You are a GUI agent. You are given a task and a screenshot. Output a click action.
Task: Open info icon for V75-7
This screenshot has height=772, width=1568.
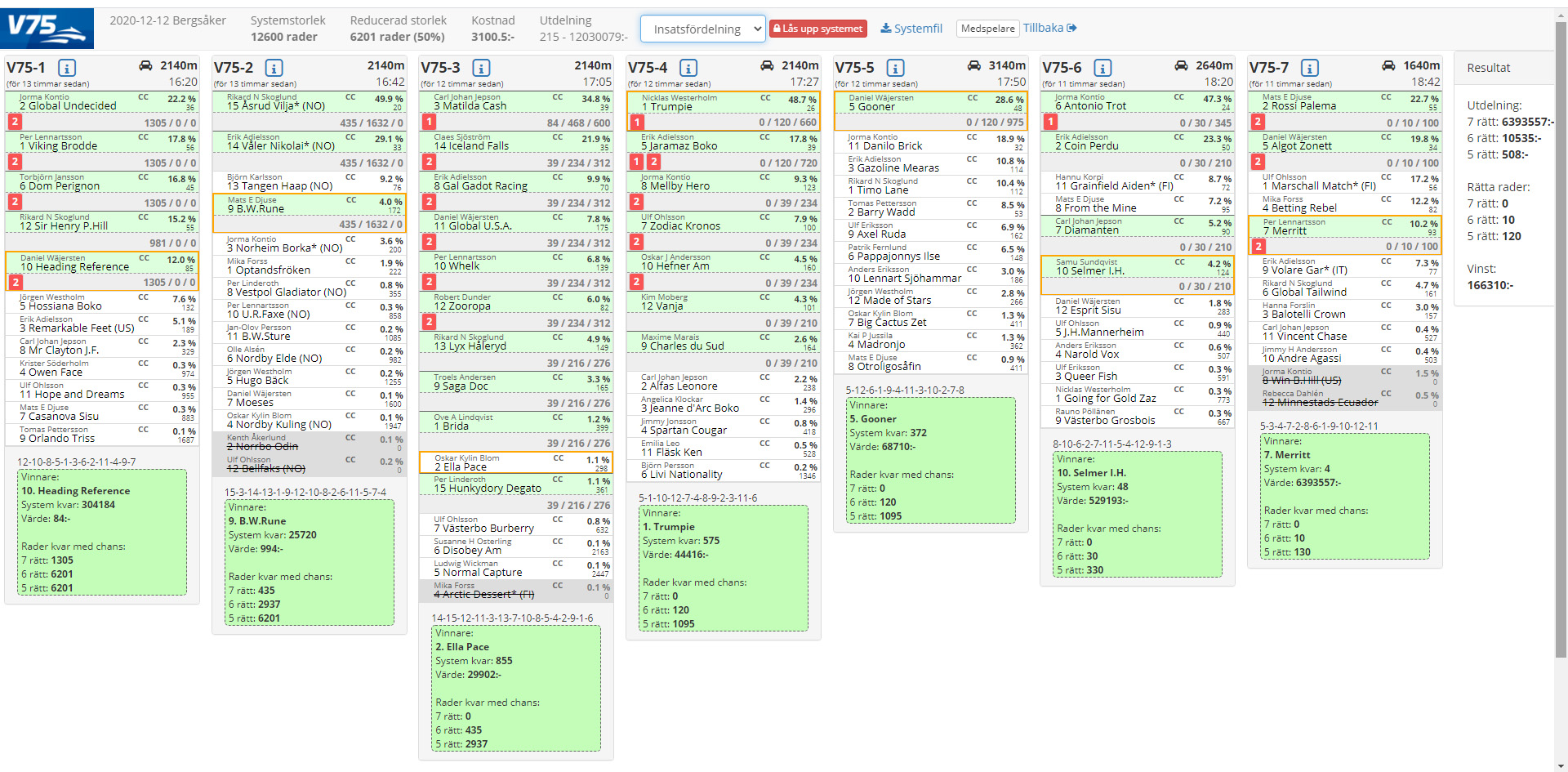tap(1310, 68)
